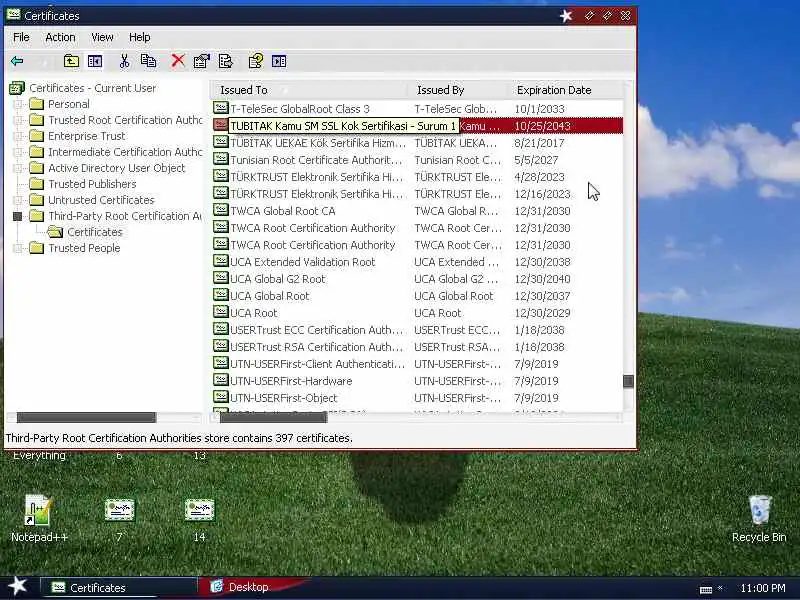
Task: Click the Personal folder icon
Action: [36, 104]
